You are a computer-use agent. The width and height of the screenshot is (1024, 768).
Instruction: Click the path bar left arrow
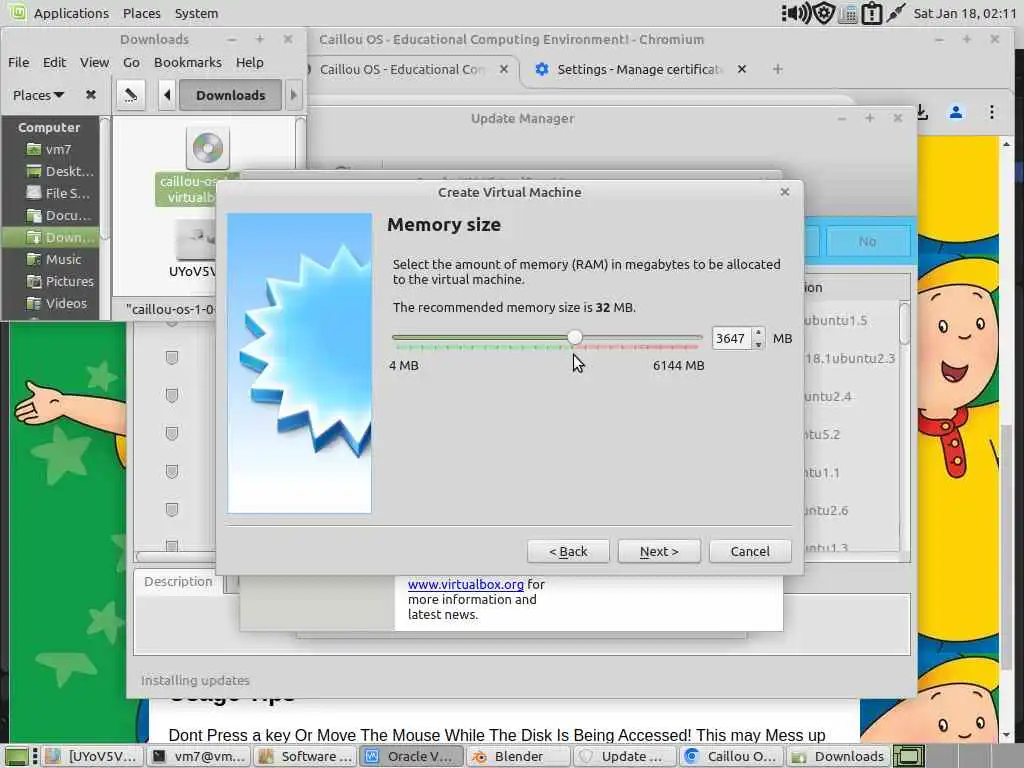(x=167, y=95)
